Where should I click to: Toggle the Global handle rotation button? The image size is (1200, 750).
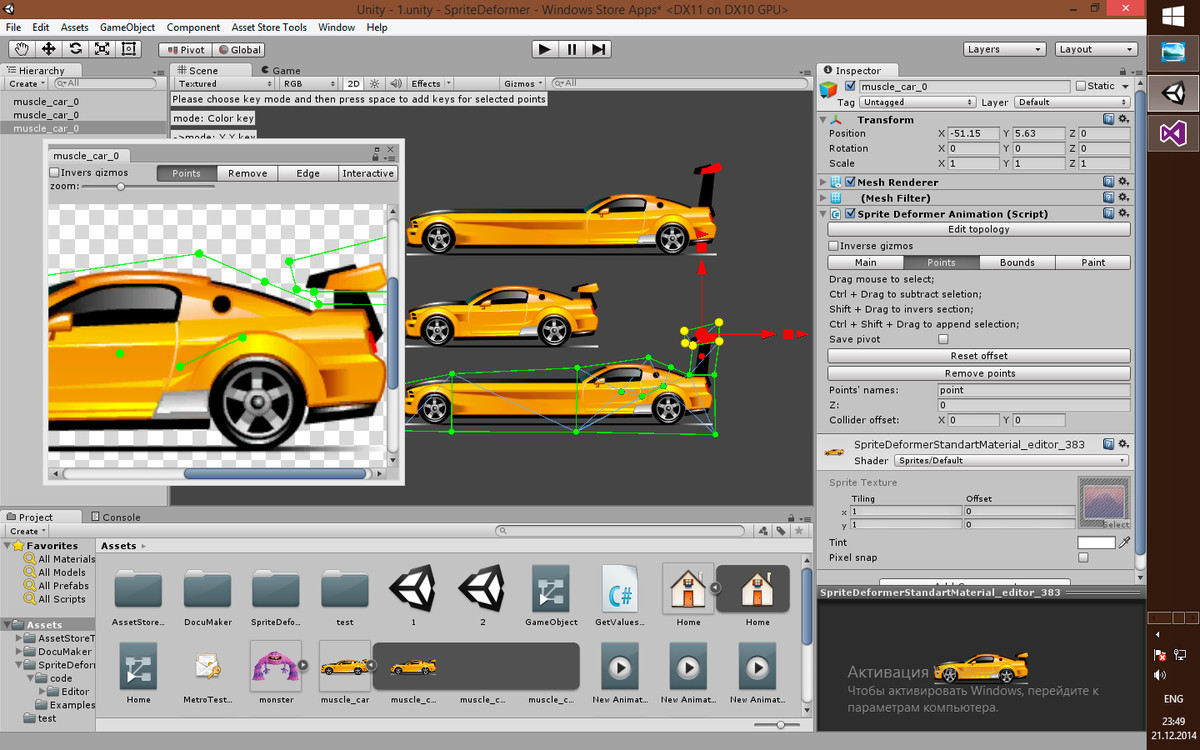[x=238, y=49]
